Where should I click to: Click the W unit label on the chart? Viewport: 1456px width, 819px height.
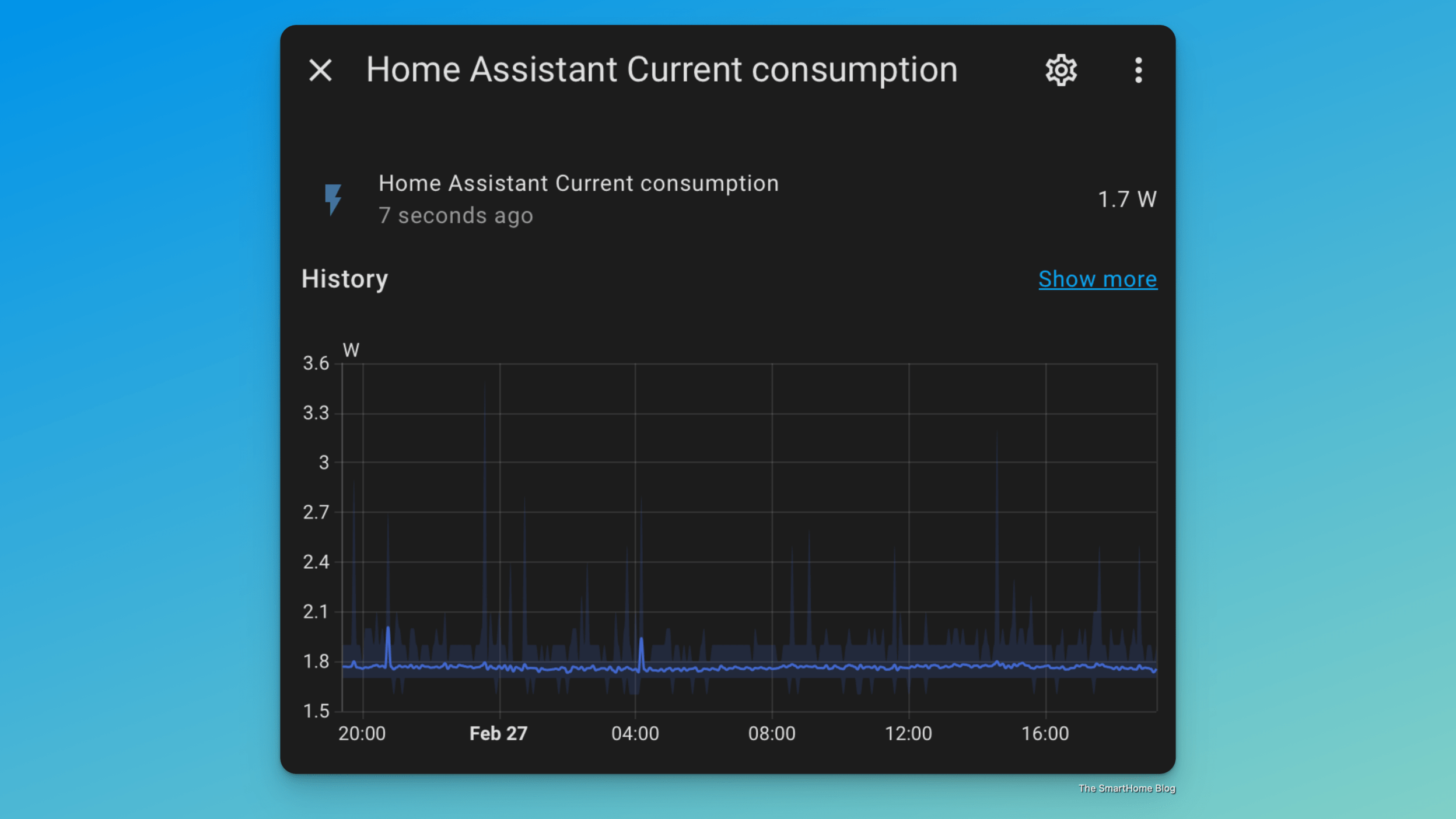point(351,350)
